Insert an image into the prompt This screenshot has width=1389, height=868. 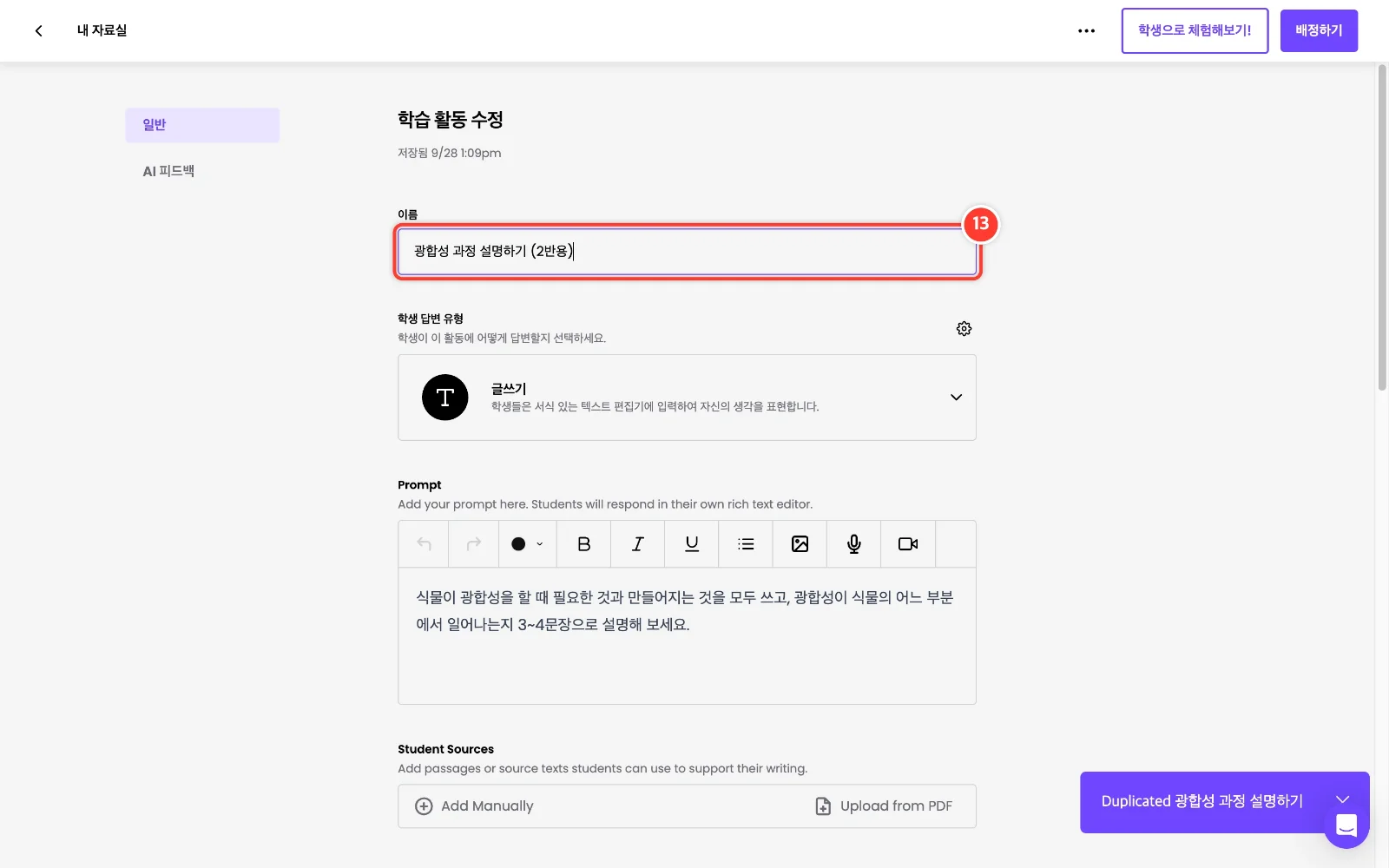pos(800,544)
